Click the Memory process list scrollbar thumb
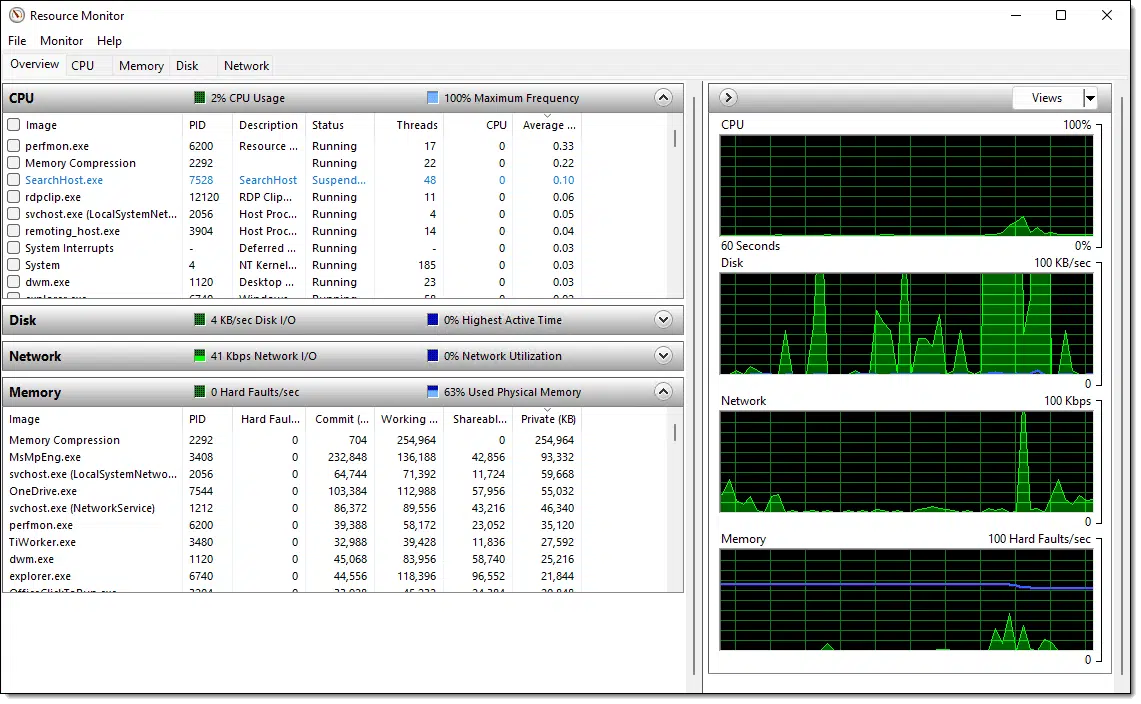 coord(675,432)
